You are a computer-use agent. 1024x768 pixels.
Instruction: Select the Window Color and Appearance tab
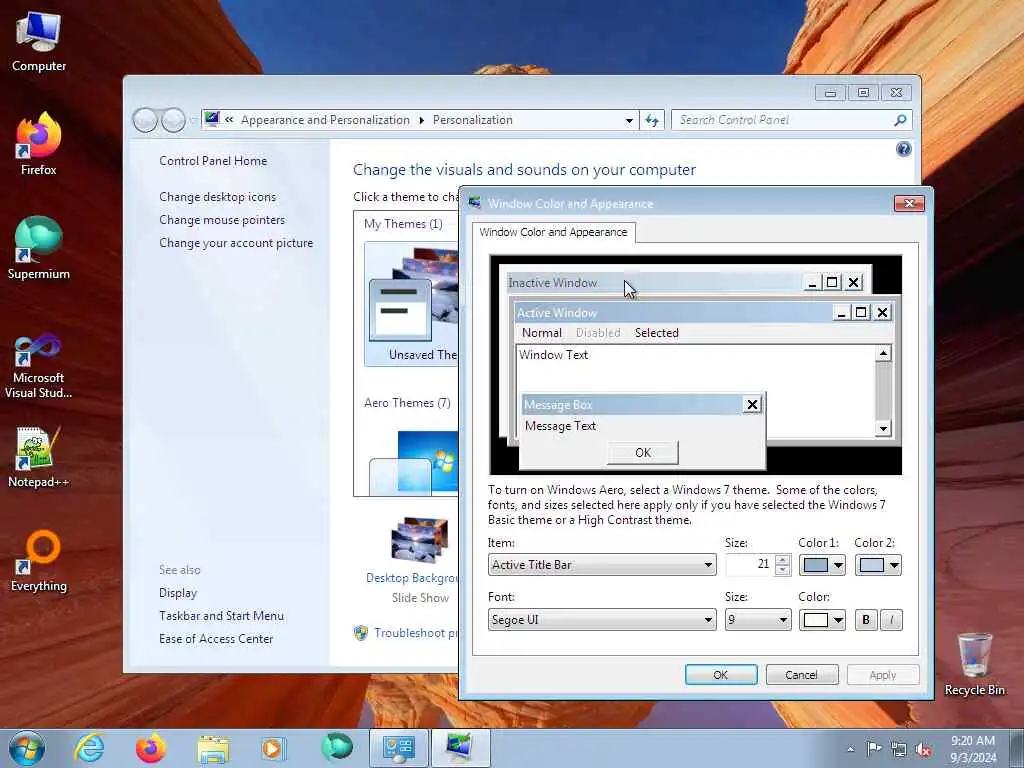tap(553, 232)
